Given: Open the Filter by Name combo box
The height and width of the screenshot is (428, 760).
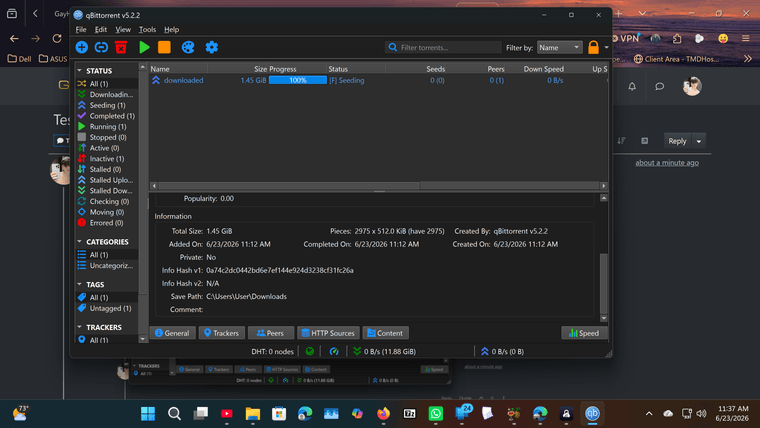Looking at the screenshot, I should (559, 48).
